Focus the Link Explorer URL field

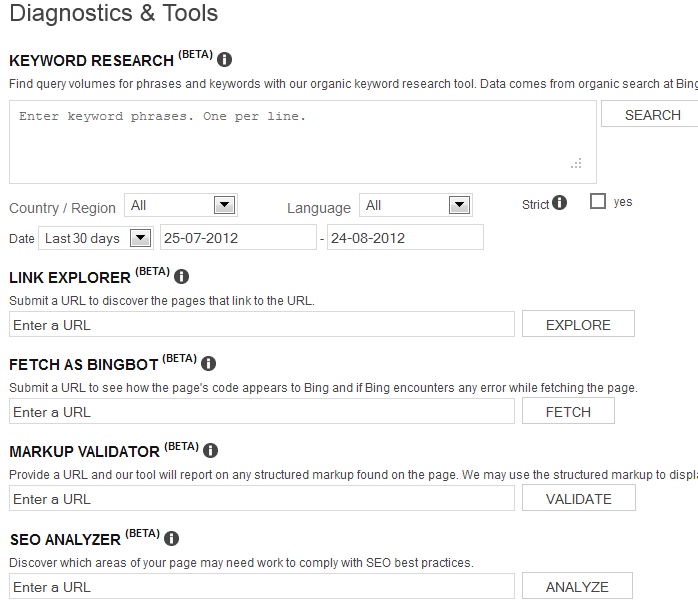coord(262,325)
